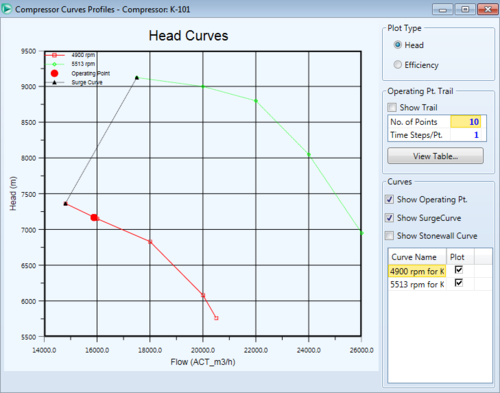Image resolution: width=500 pixels, height=393 pixels.
Task: Toggle Show Operating Pt. checkbox
Action: coord(389,199)
